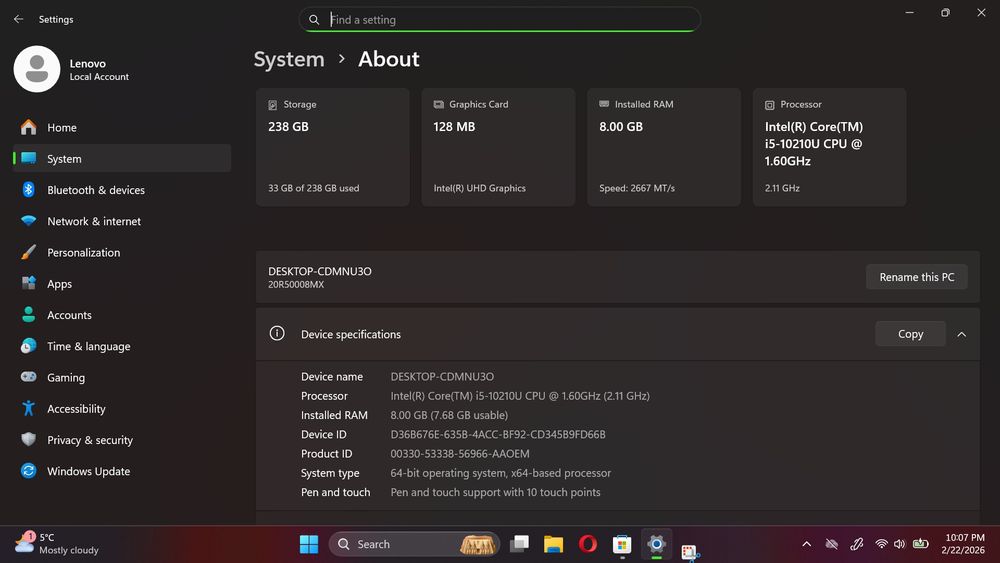The height and width of the screenshot is (563, 1000).
Task: Open Wi-Fi network tray icon
Action: click(881, 544)
